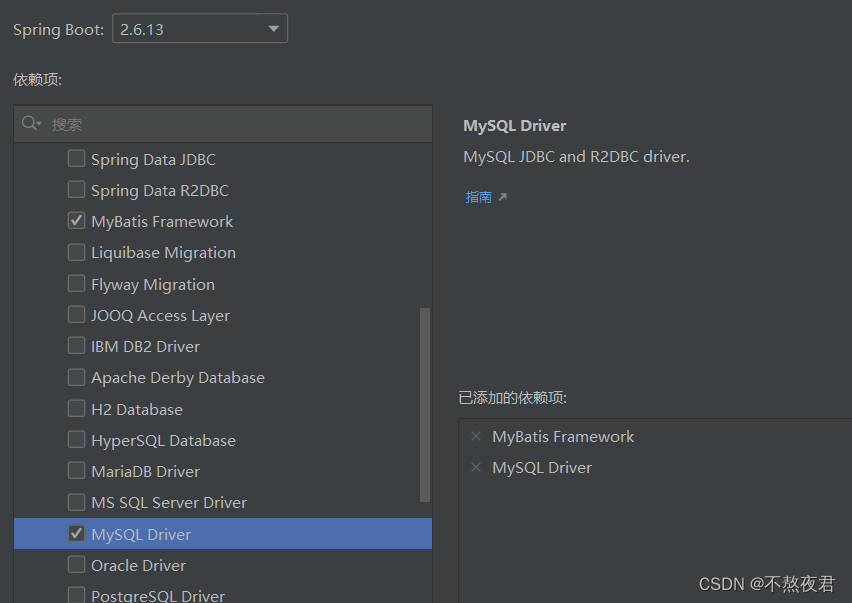Screen dimensions: 852x603
Task: Enable Spring Data R2DBC checkbox
Action: pos(77,190)
